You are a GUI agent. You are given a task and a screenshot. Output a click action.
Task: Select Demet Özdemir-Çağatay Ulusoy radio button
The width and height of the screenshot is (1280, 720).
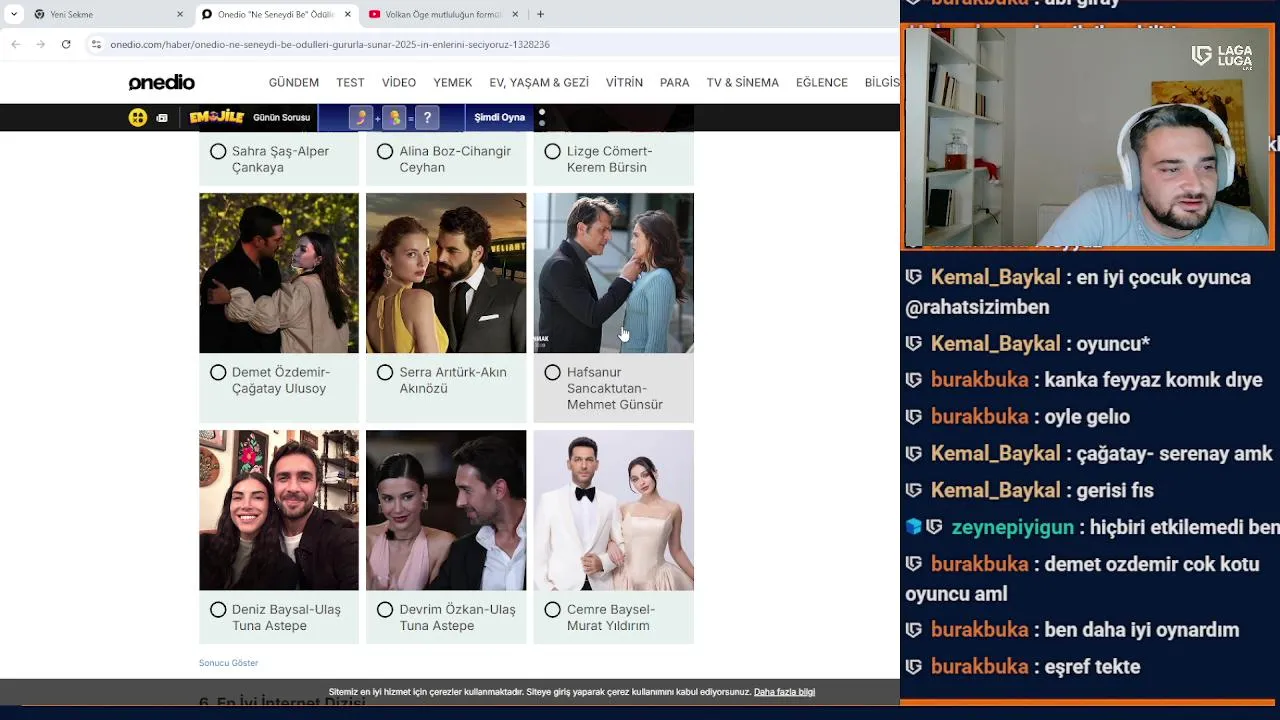(x=218, y=373)
